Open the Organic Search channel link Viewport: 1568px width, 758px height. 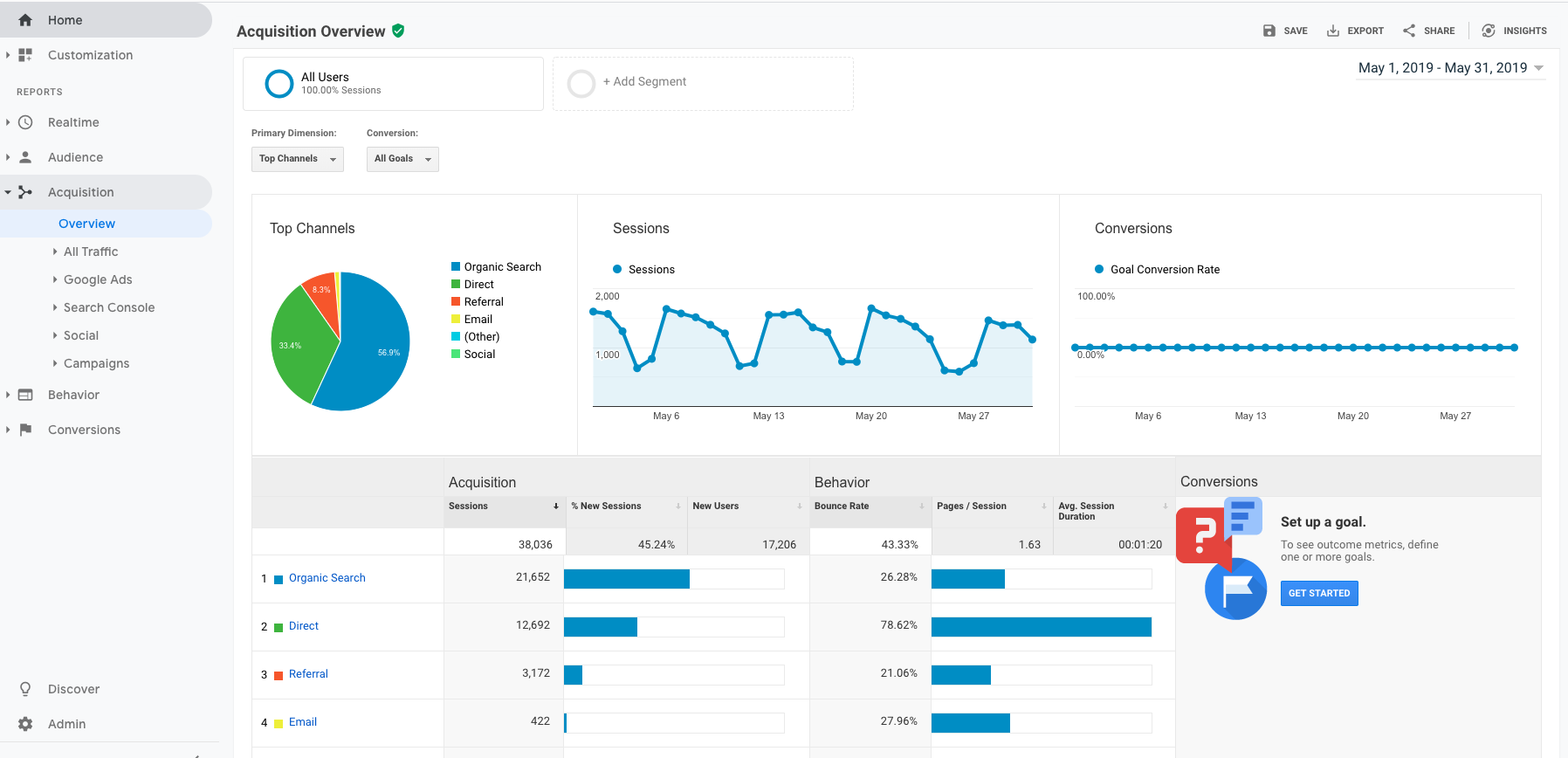pos(327,578)
